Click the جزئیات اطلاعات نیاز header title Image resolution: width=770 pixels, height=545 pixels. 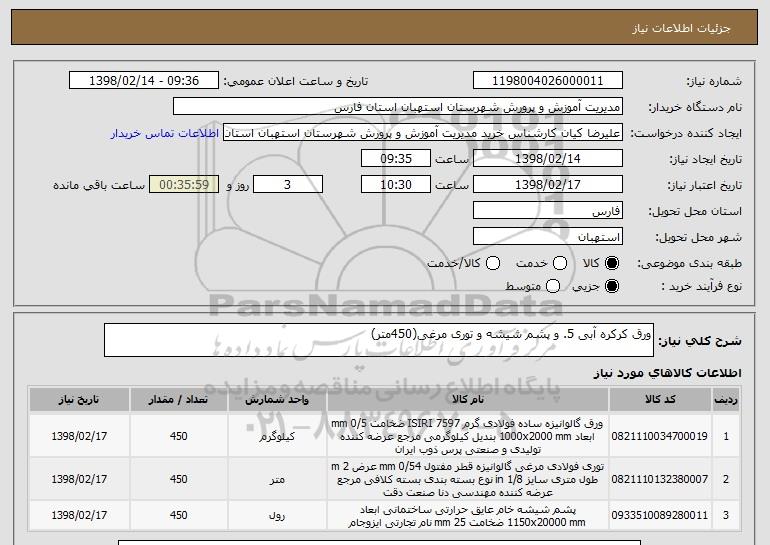pos(681,28)
